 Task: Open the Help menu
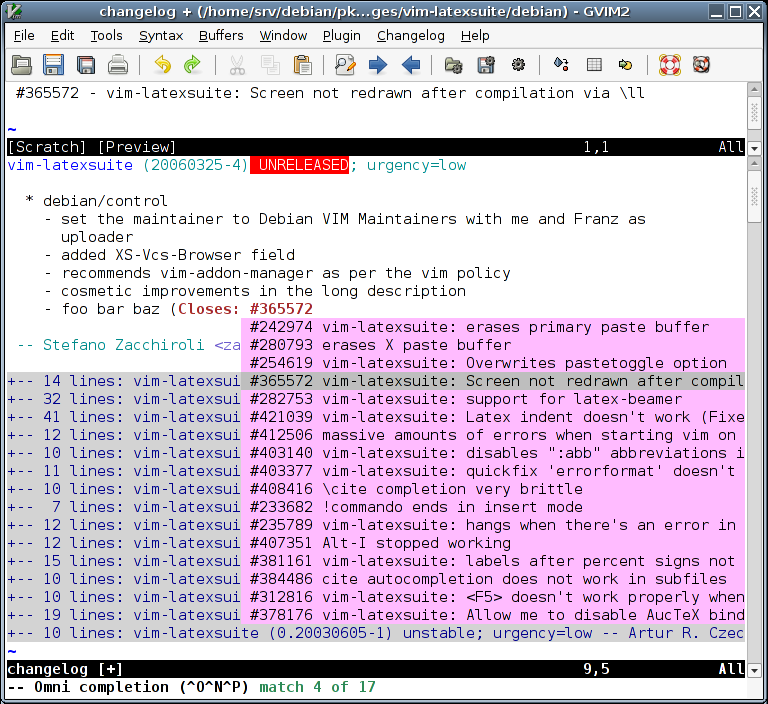475,36
